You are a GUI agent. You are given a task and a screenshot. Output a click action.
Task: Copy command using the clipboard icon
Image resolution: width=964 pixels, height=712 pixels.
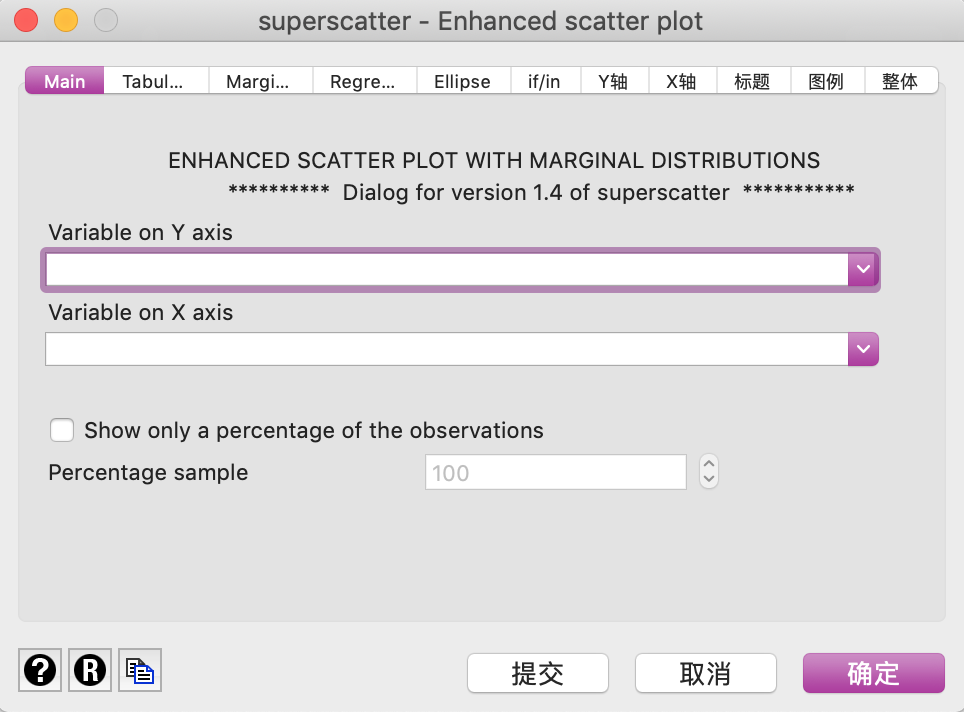pyautogui.click(x=140, y=670)
